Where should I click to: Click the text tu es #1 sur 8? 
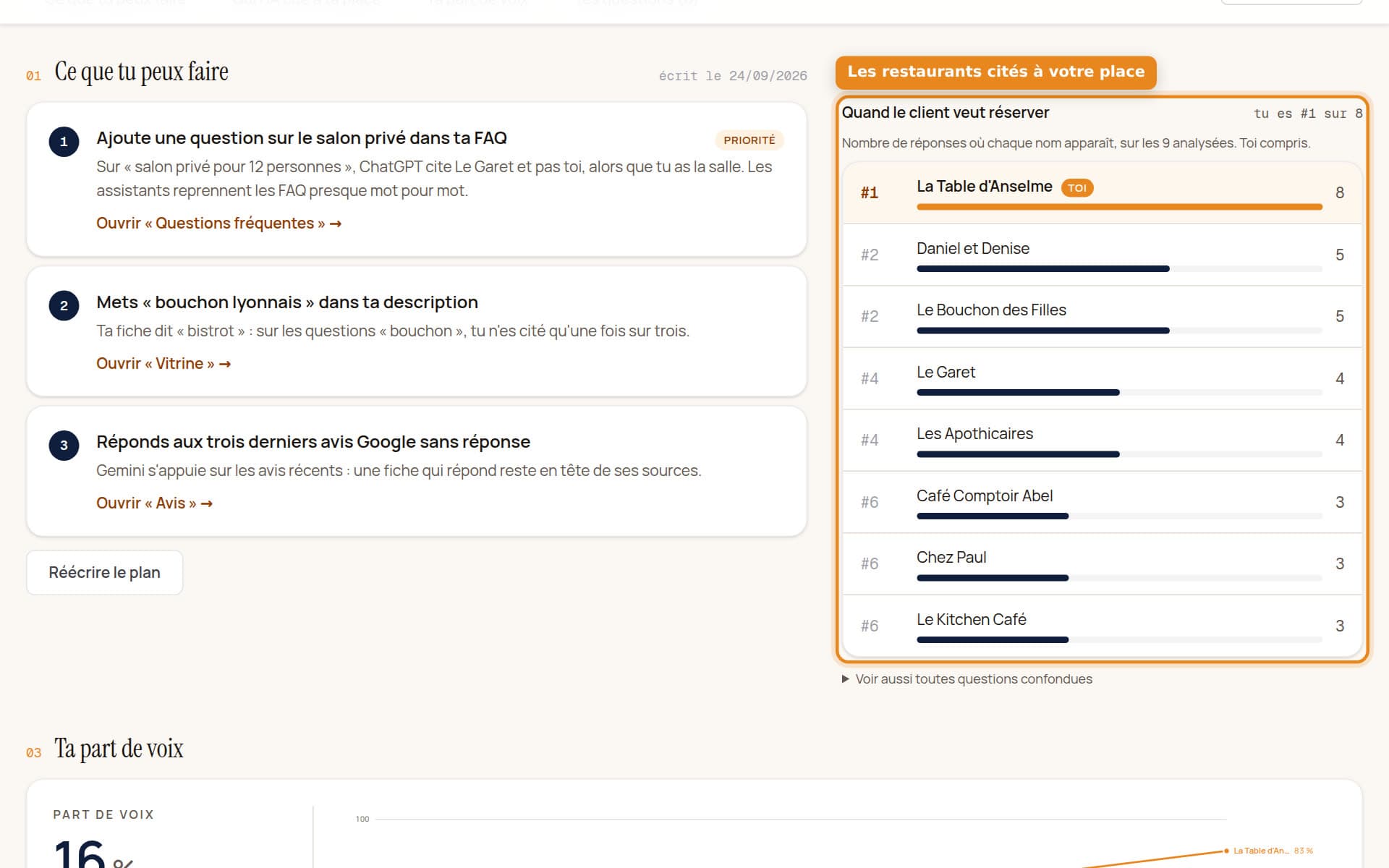[x=1308, y=114]
